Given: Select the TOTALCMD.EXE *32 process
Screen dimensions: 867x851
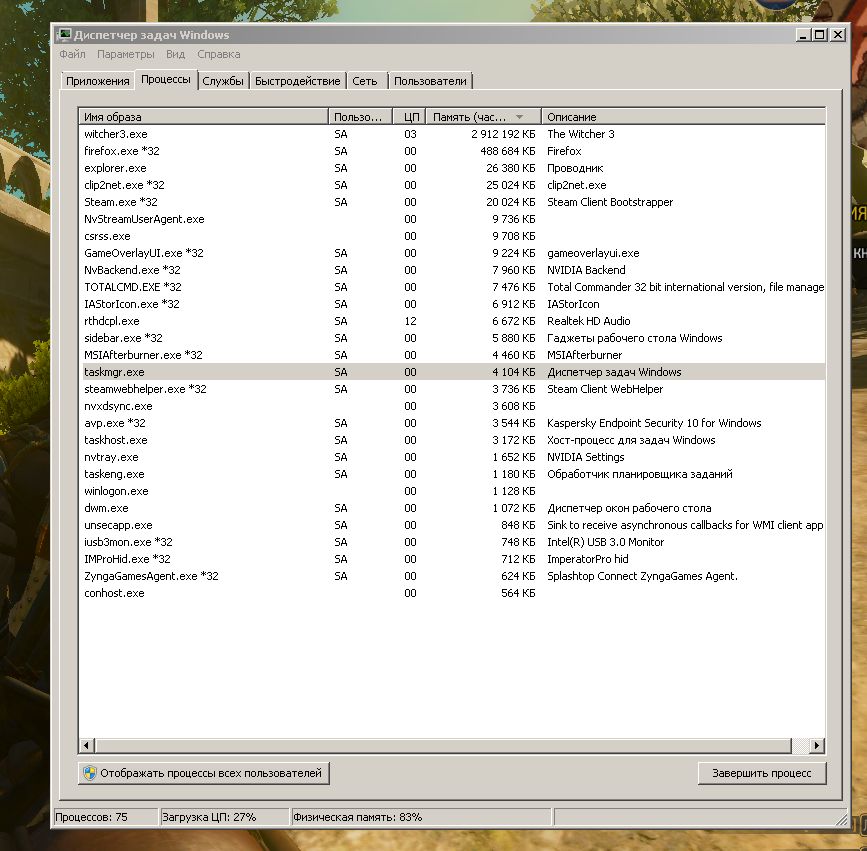Looking at the screenshot, I should tap(452, 287).
